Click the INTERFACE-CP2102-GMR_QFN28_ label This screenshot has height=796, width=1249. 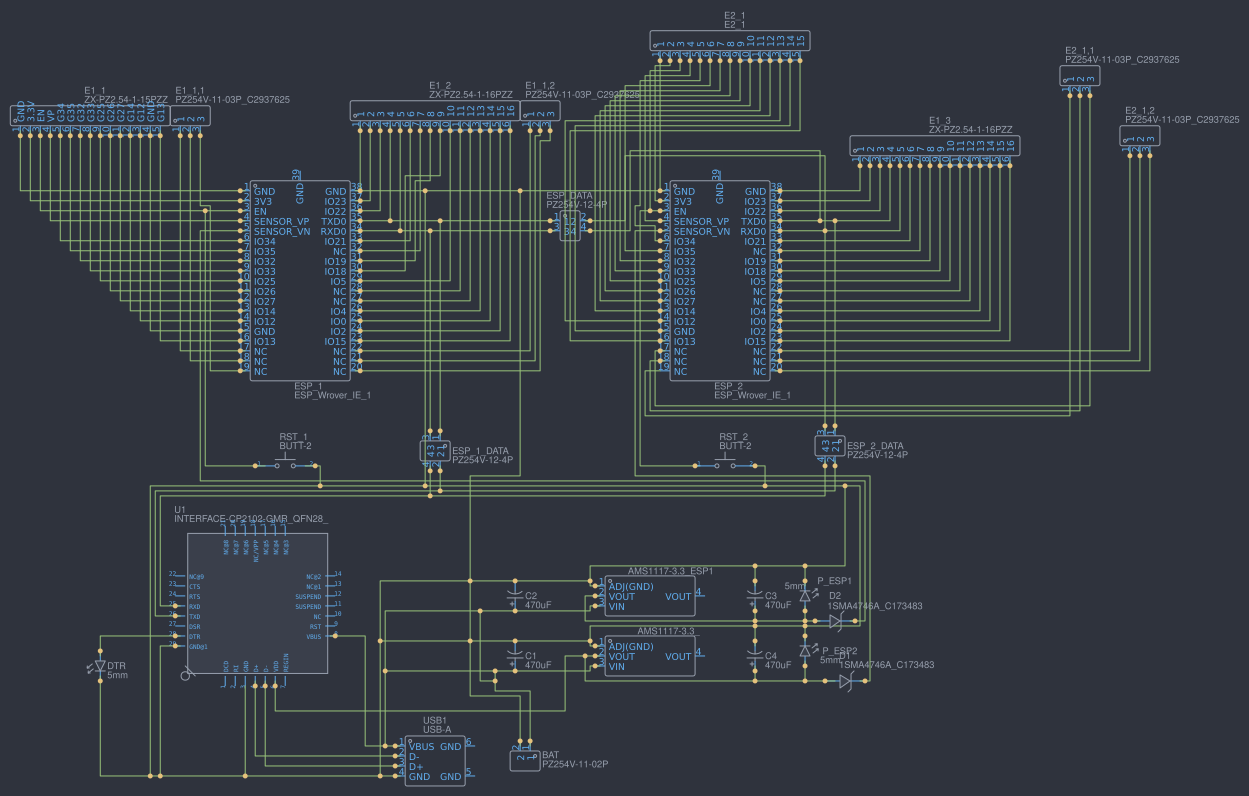coord(251,518)
